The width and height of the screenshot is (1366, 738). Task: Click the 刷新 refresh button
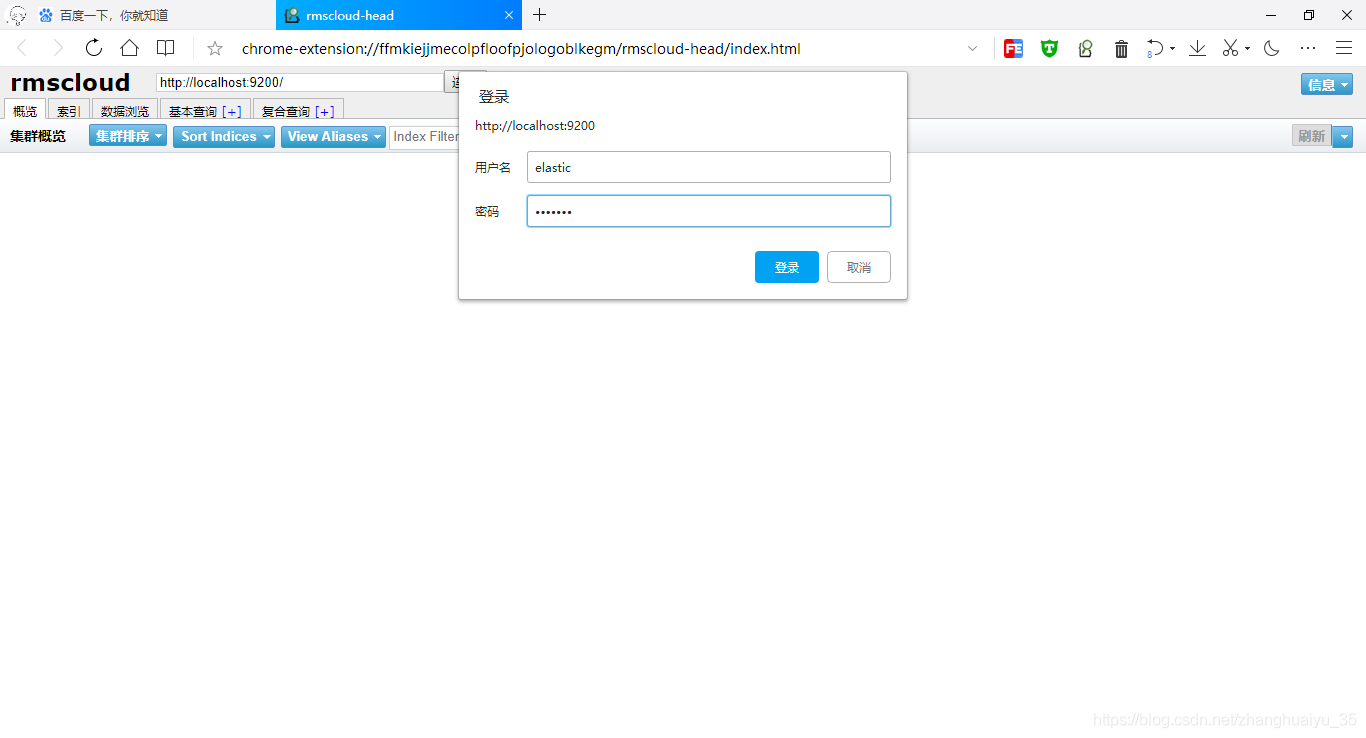click(1312, 136)
